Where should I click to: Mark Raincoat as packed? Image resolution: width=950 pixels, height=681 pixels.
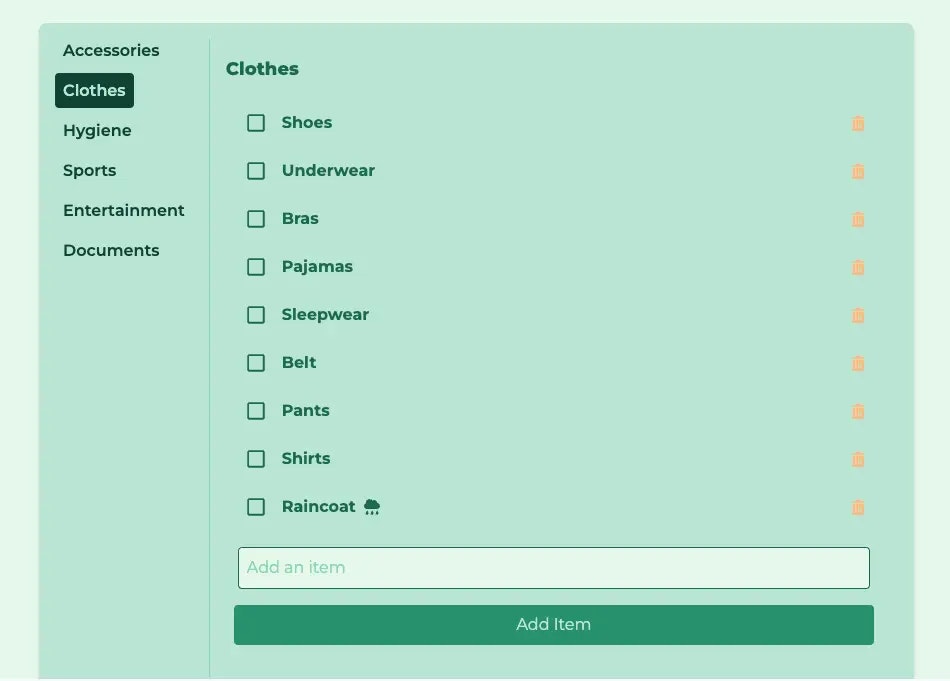point(256,507)
